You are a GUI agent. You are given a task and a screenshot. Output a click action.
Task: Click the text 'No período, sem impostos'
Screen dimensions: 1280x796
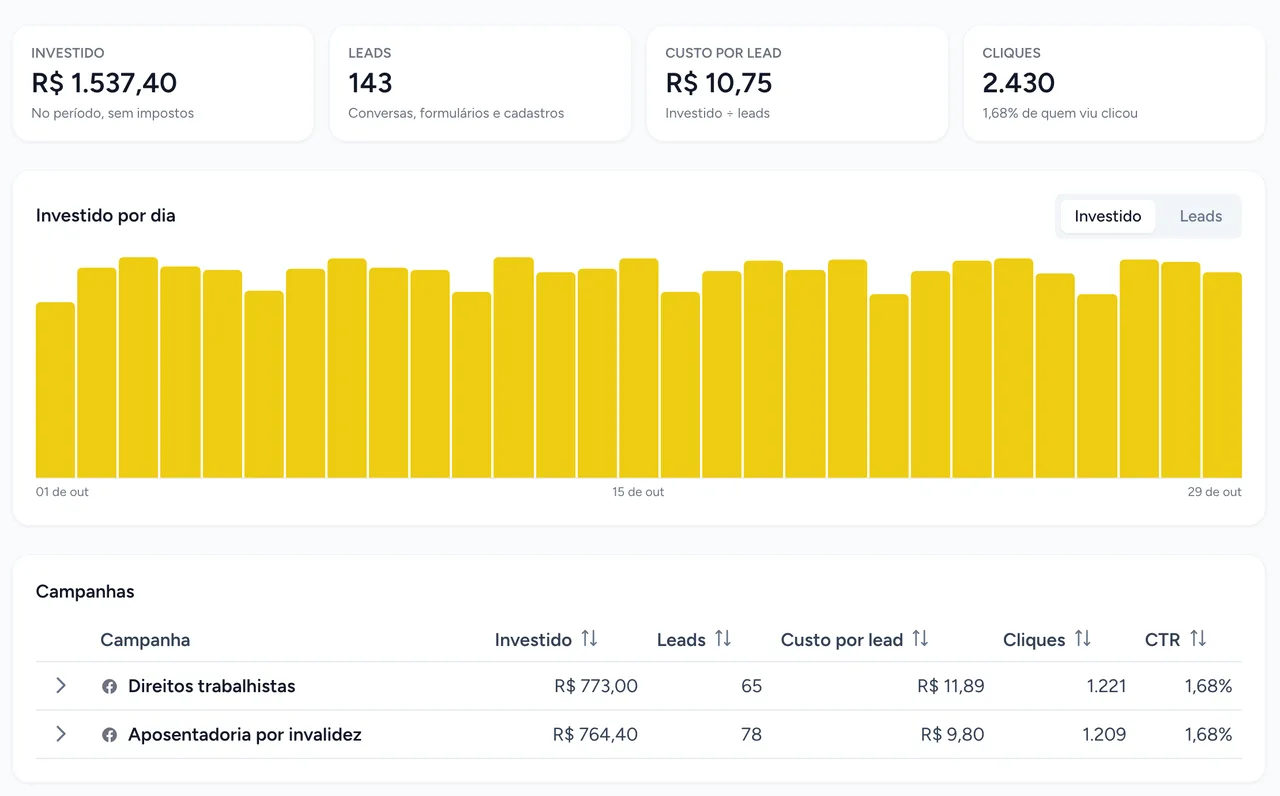coord(113,113)
